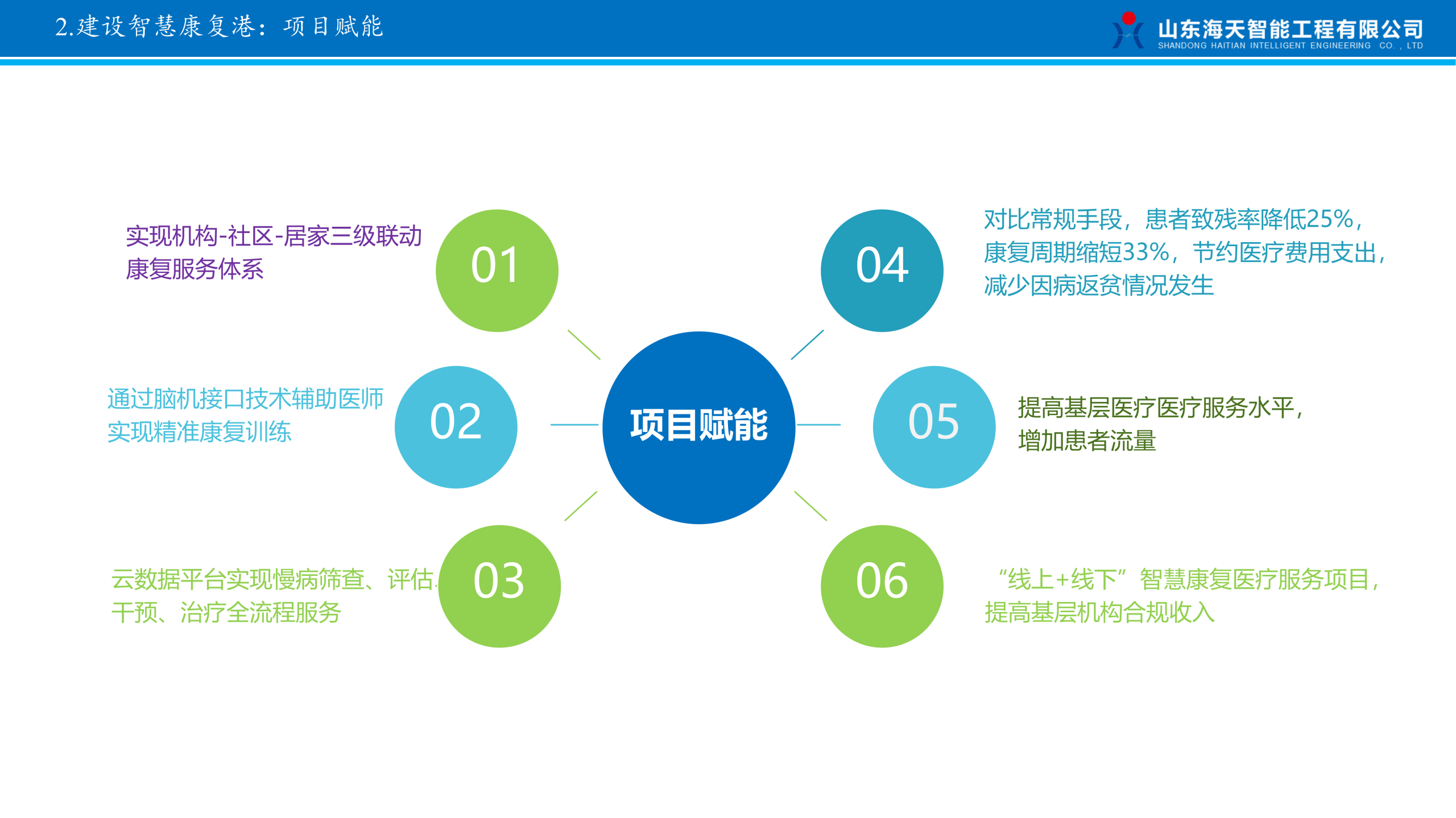Click the green 01 circle

pyautogui.click(x=497, y=271)
